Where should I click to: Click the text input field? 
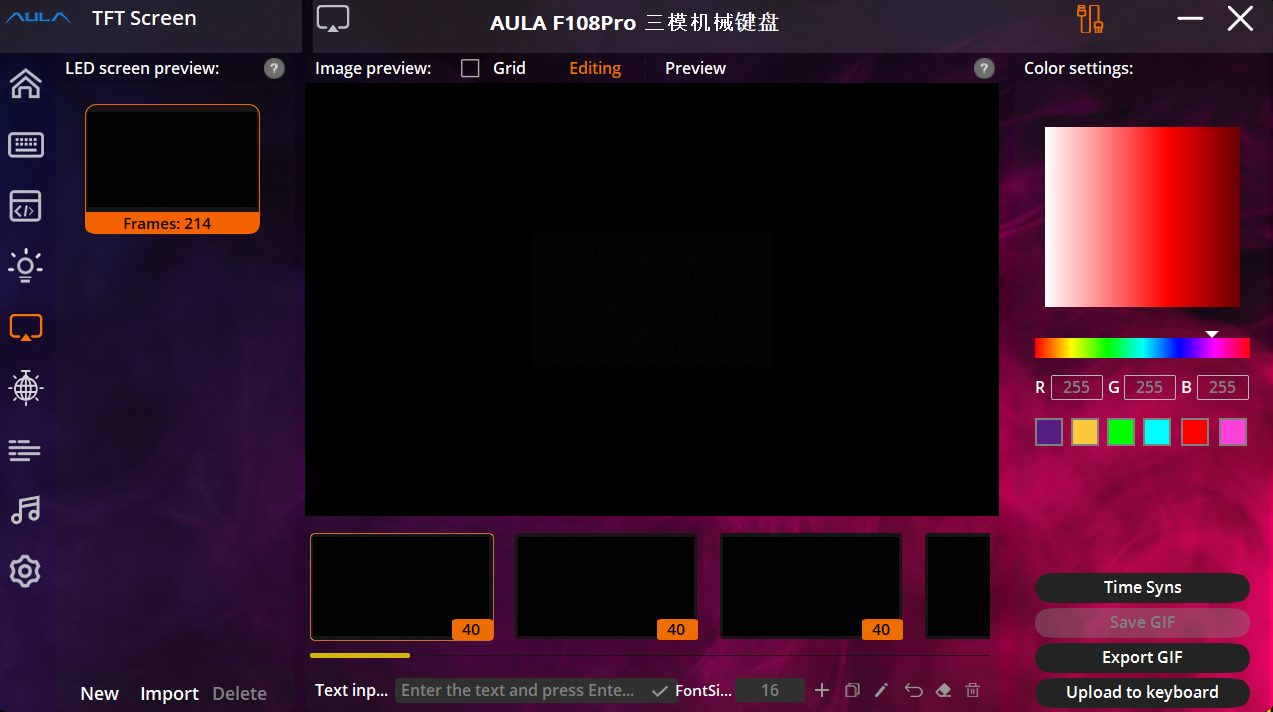point(522,690)
